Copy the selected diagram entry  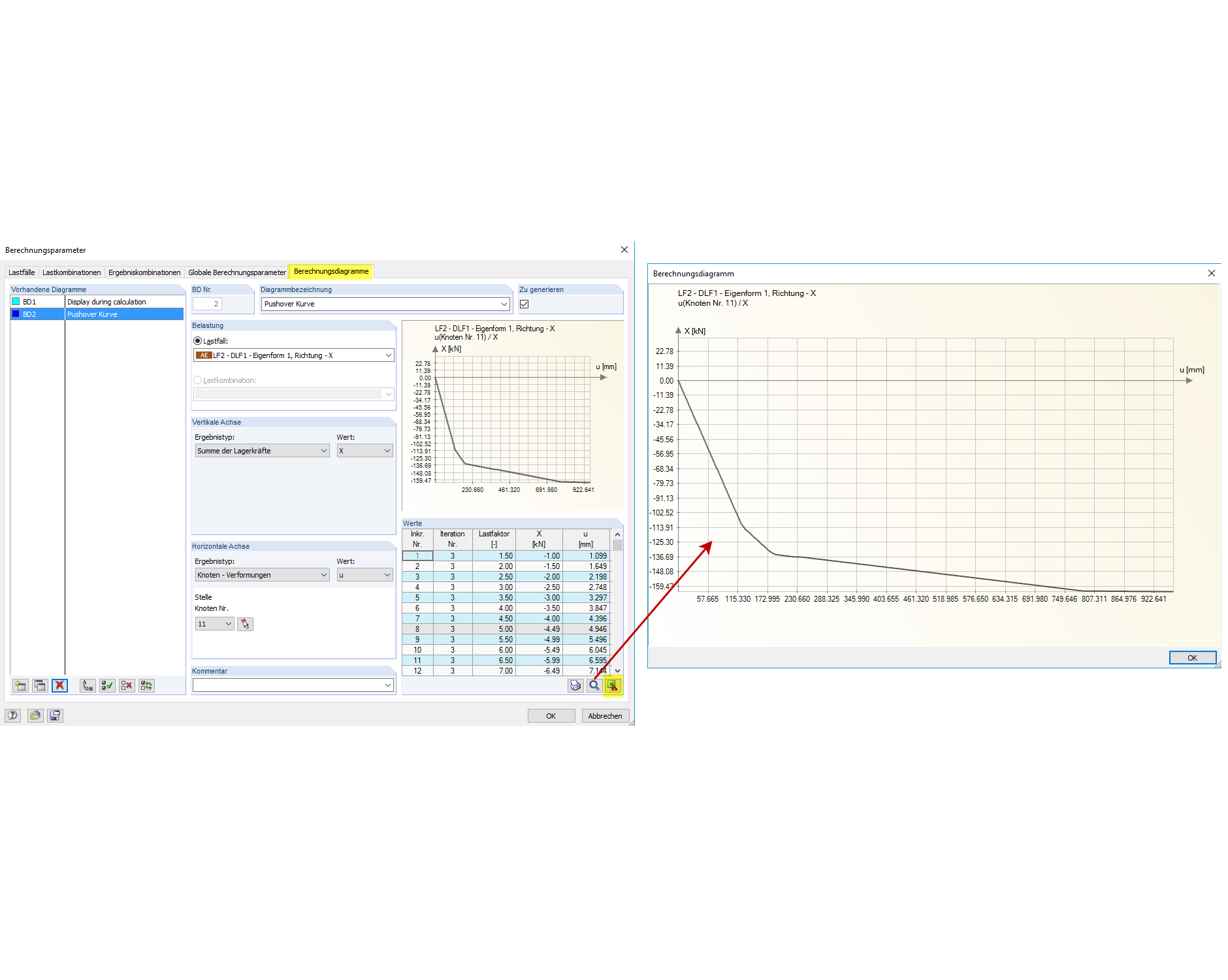click(40, 685)
